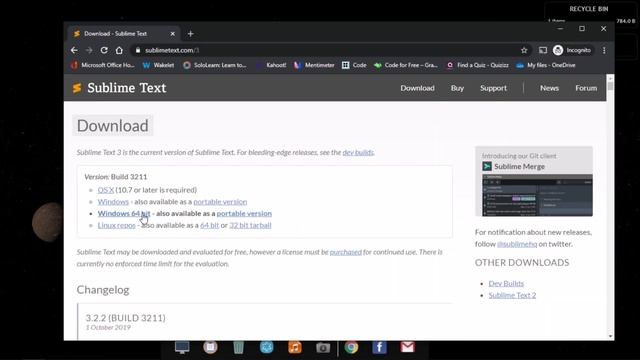The image size is (640, 360).
Task: Open SoloLearn bookmark
Action: click(x=215, y=65)
